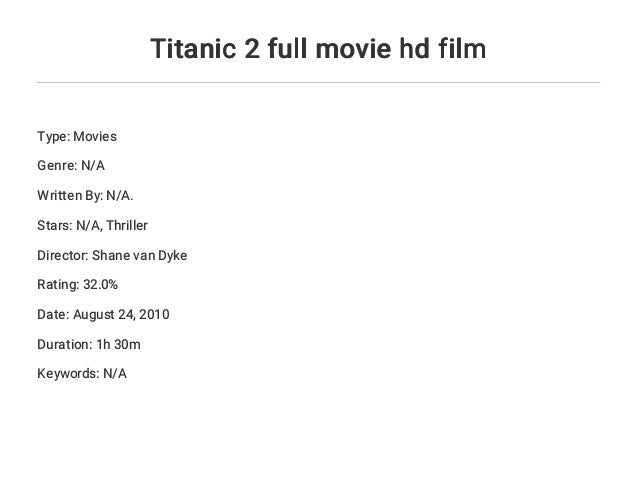
Task: Click the 'Date:' label
Action: click(x=53, y=315)
